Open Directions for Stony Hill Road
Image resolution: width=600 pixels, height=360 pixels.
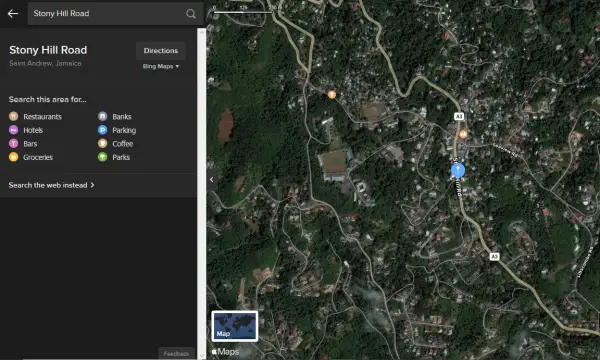click(x=161, y=51)
